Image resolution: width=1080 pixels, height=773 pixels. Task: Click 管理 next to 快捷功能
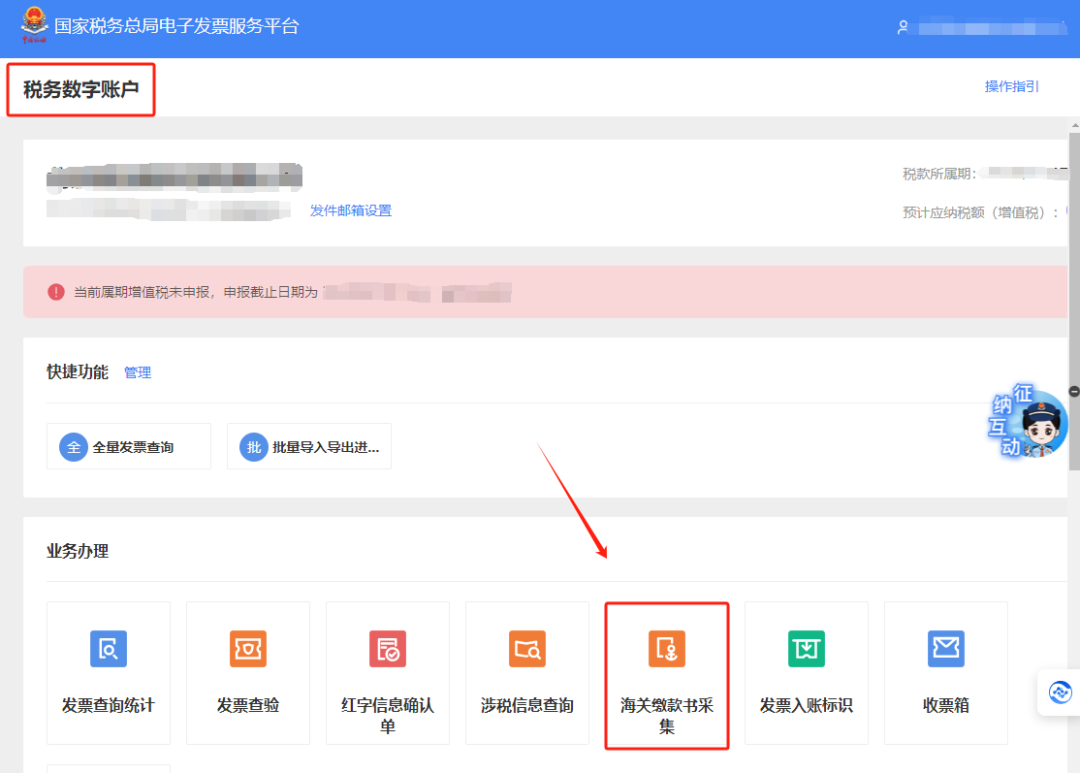[138, 373]
